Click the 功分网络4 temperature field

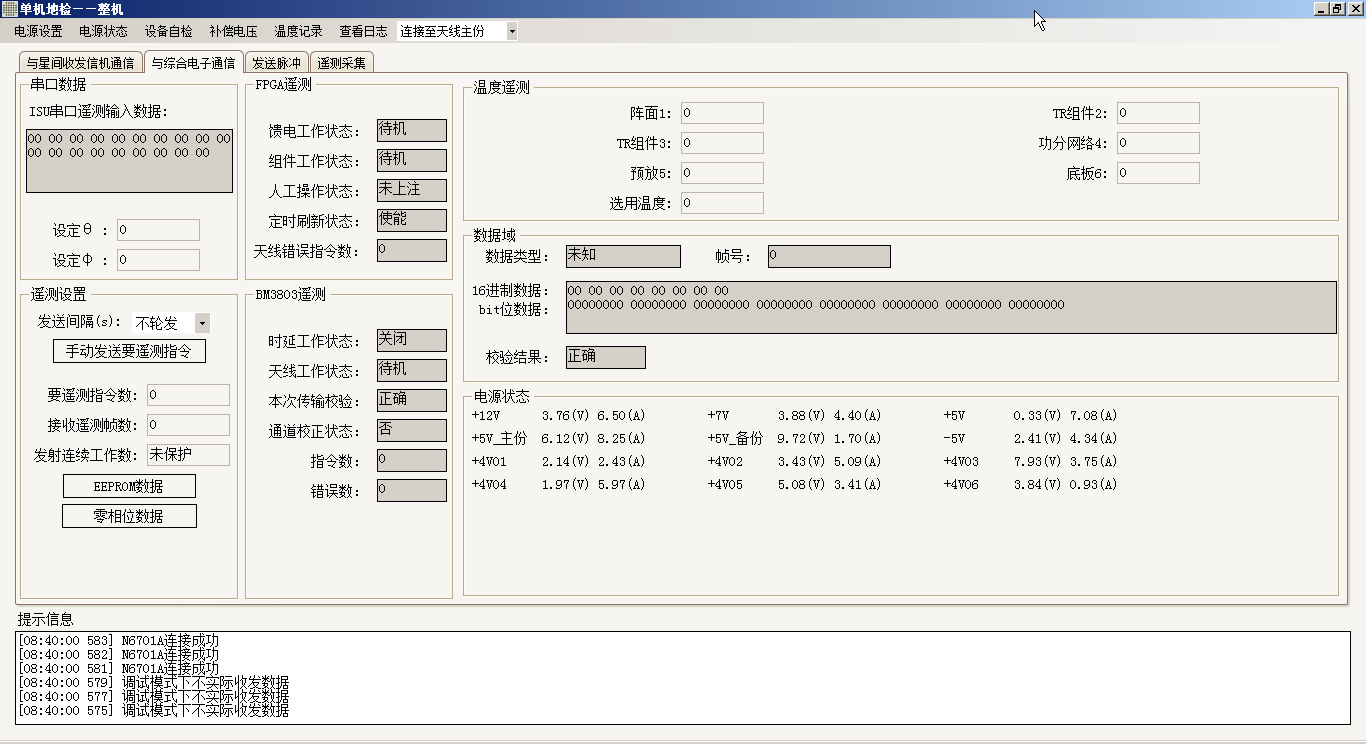[1158, 143]
